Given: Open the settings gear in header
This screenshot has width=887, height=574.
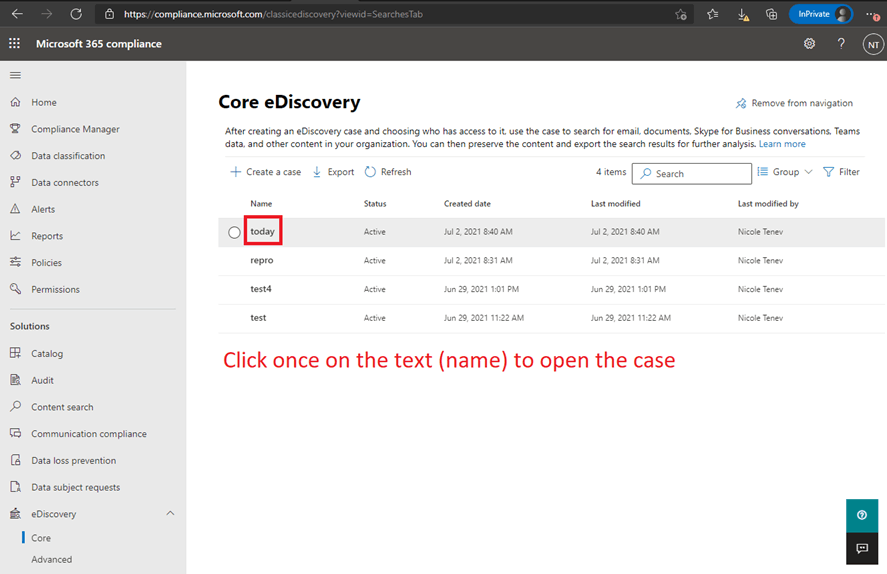Looking at the screenshot, I should coord(810,44).
